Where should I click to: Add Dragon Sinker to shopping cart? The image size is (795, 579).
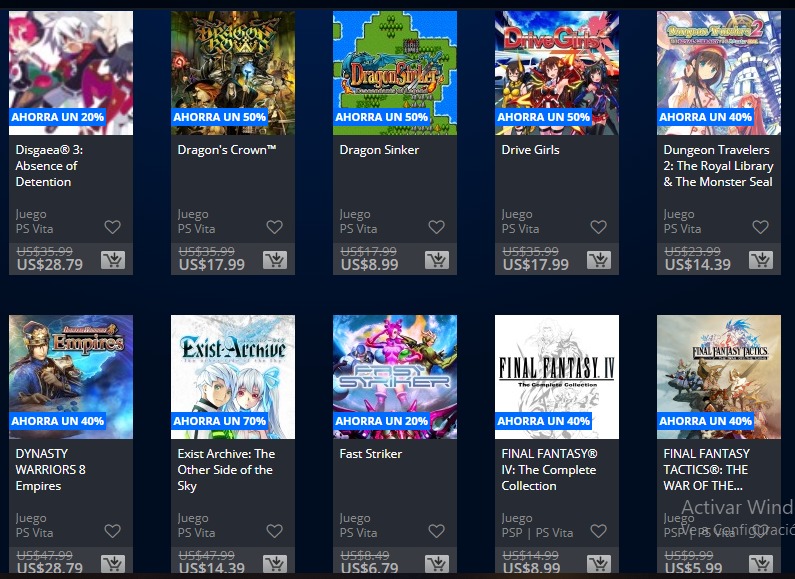(437, 260)
